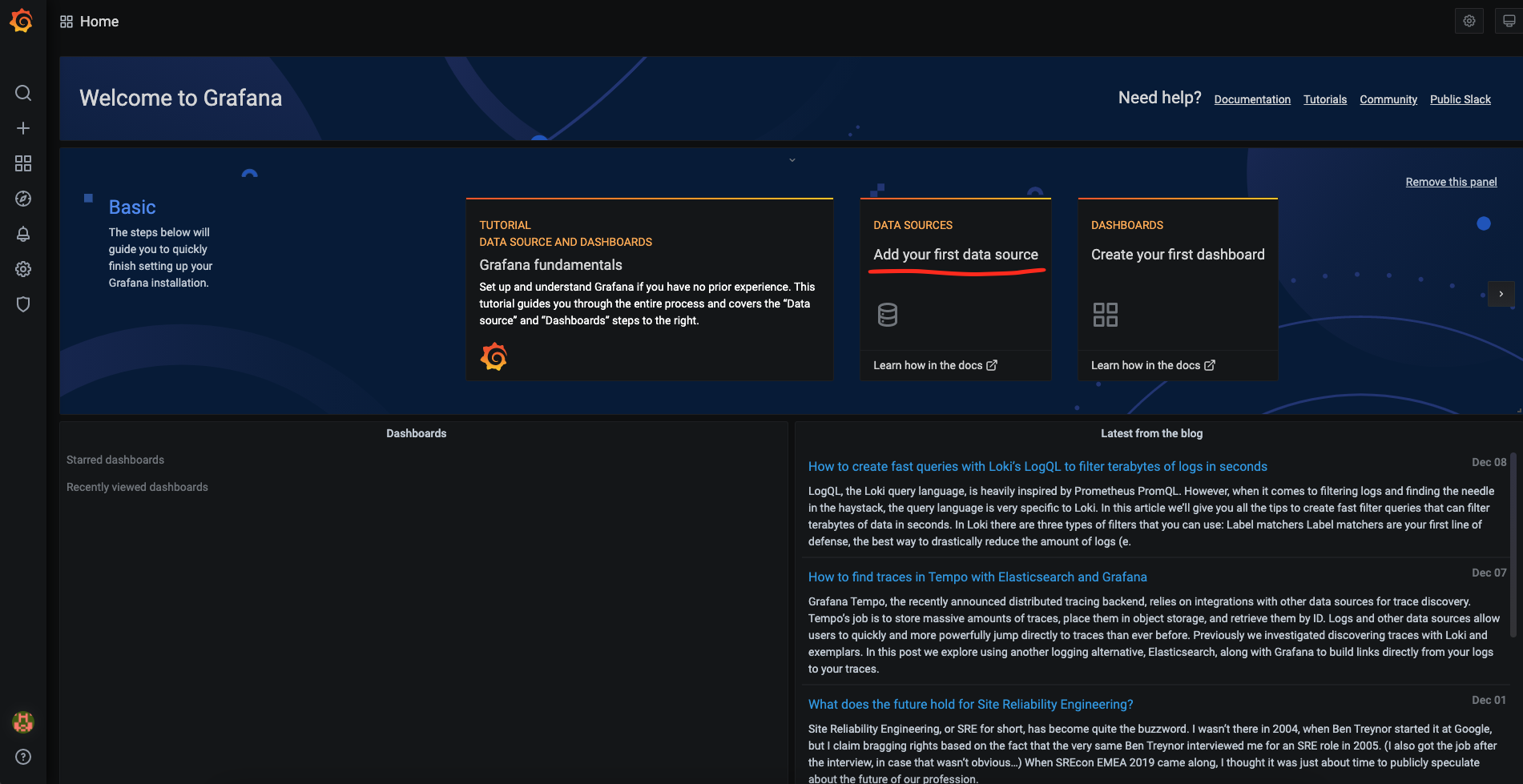Click external link icon beside dashboard docs
The width and height of the screenshot is (1523, 784).
(x=1210, y=365)
